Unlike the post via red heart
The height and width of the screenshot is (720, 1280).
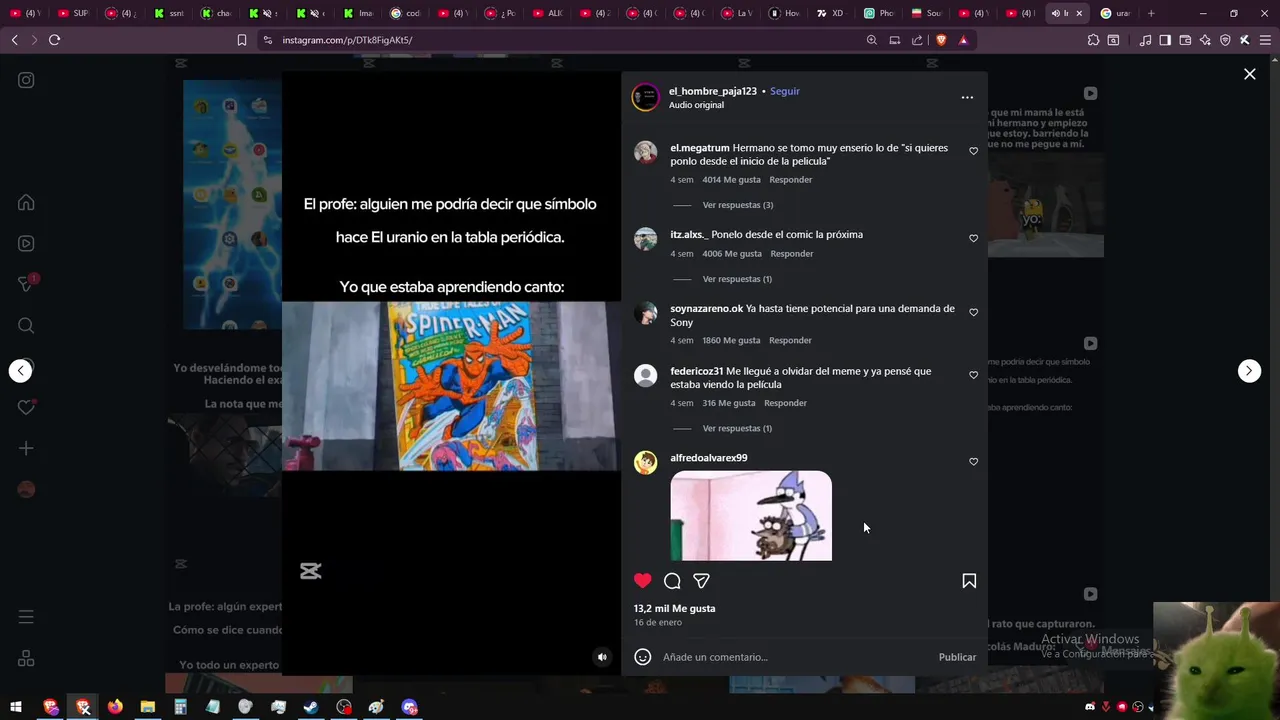click(643, 580)
